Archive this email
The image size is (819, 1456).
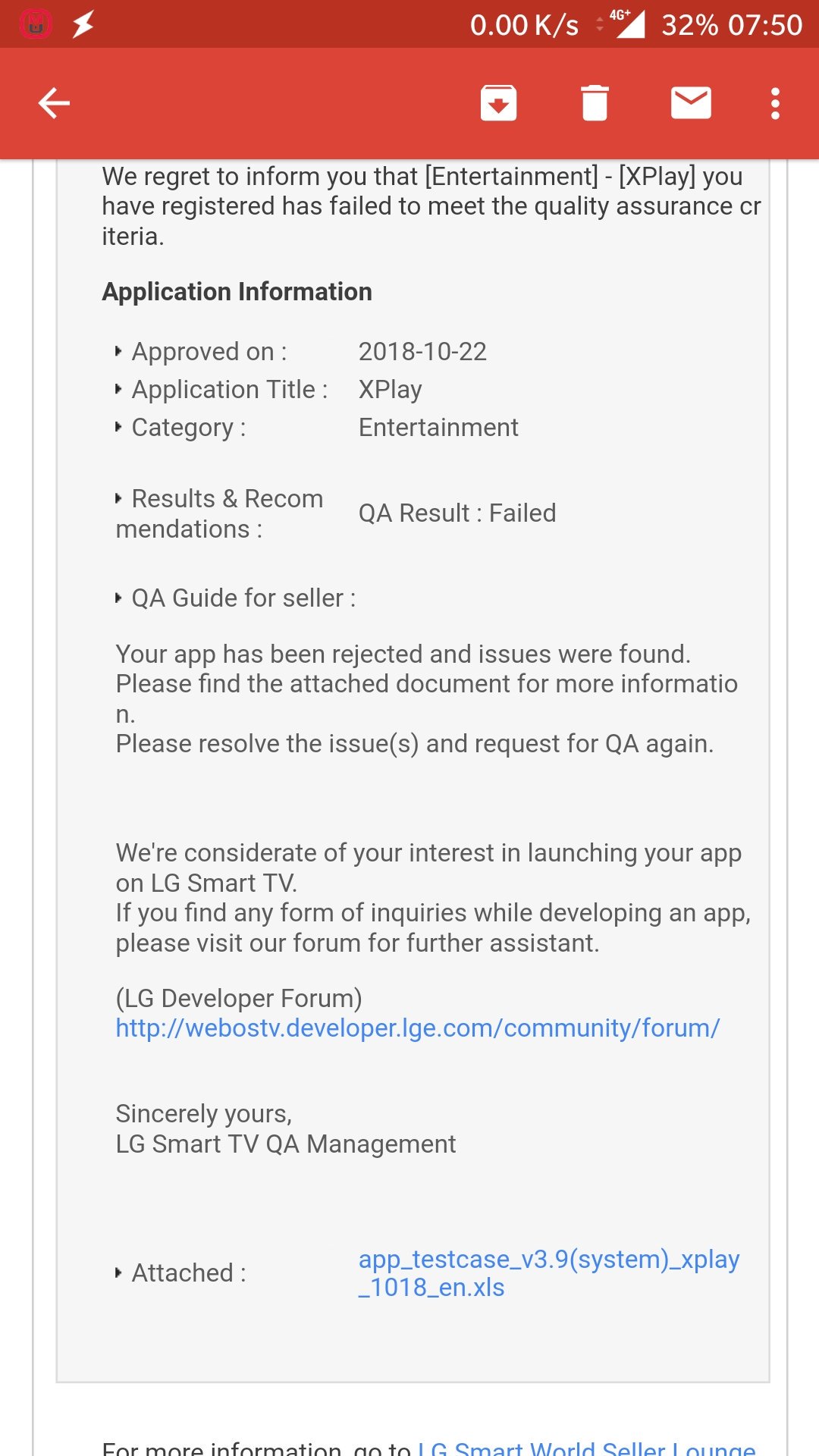pos(498,103)
